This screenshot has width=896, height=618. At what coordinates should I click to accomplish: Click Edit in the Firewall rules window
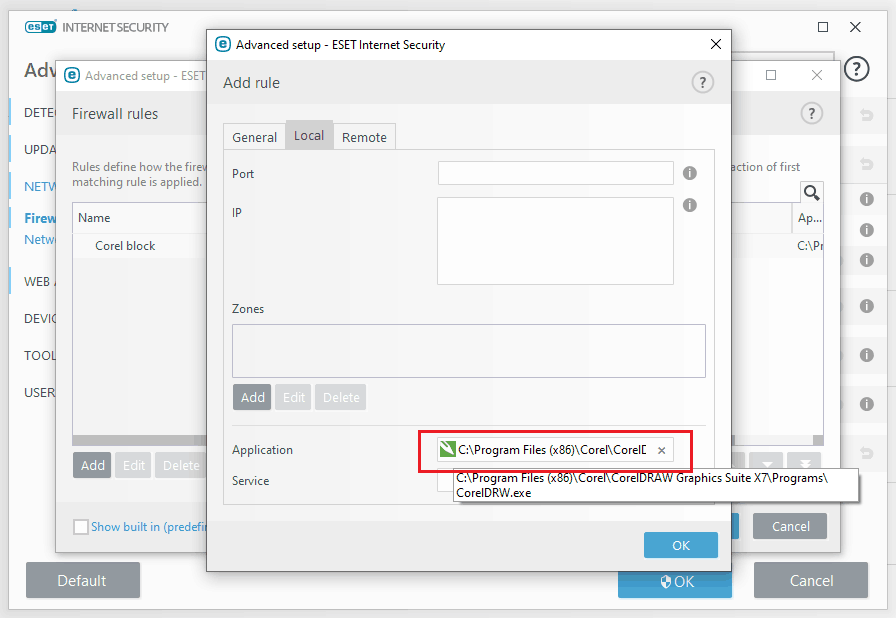(133, 465)
